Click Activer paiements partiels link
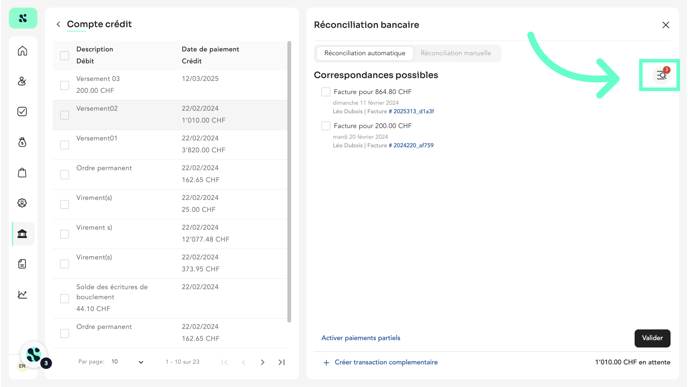This screenshot has width=688, height=387. coord(361,338)
